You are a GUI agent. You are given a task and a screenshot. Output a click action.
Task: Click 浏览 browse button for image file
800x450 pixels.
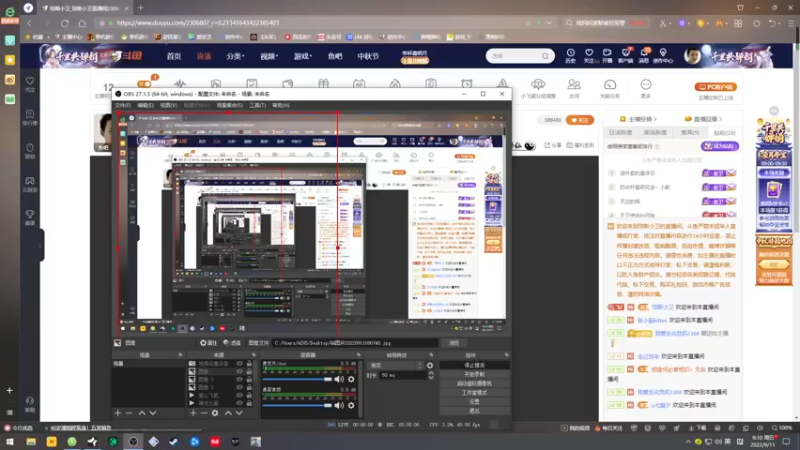(454, 343)
